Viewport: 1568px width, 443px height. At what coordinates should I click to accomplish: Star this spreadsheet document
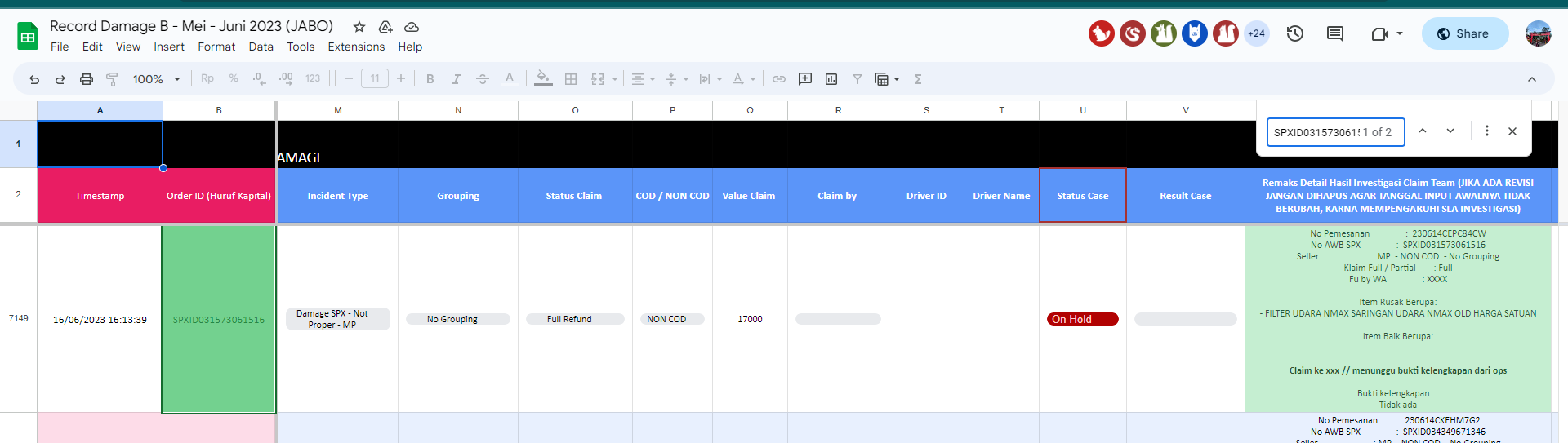tap(359, 27)
